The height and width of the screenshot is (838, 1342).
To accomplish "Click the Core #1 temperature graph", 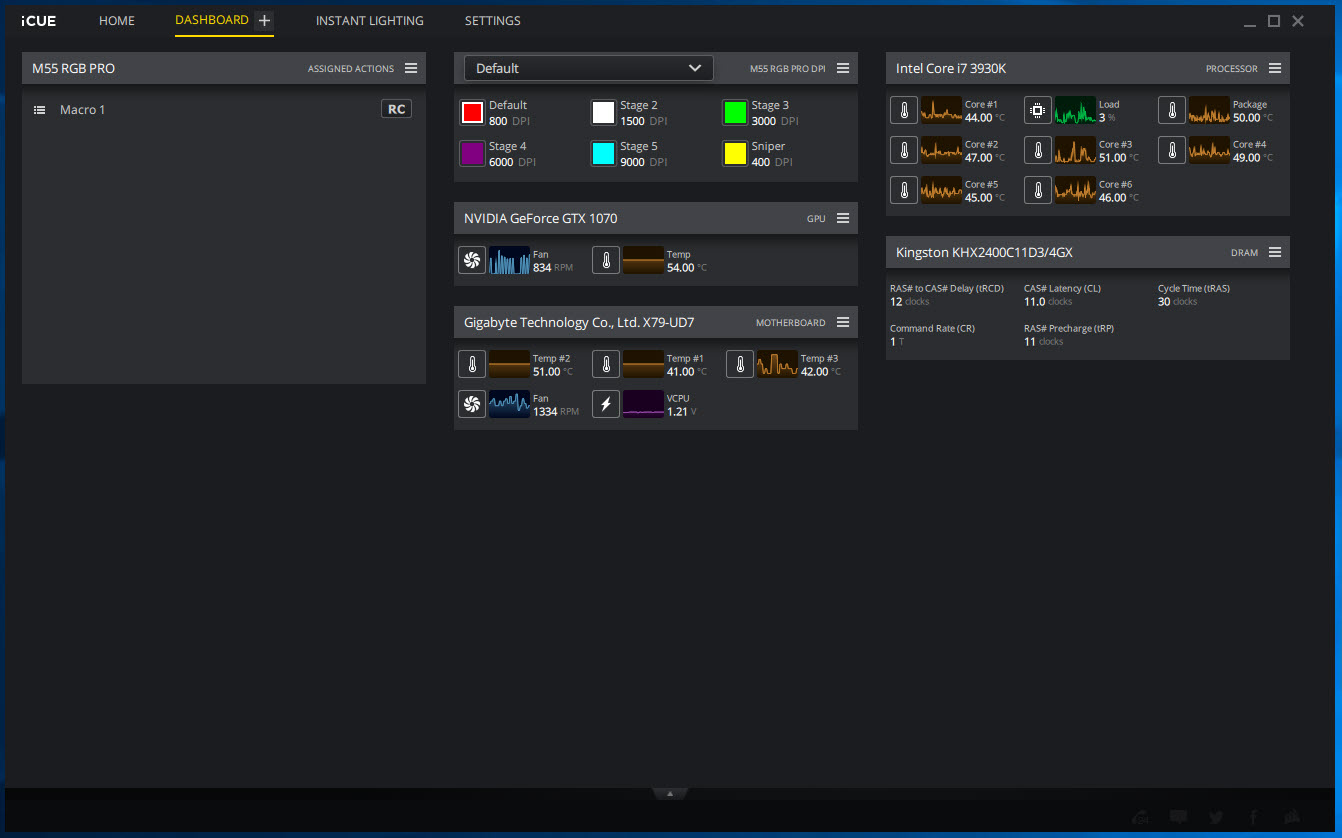I will point(941,110).
